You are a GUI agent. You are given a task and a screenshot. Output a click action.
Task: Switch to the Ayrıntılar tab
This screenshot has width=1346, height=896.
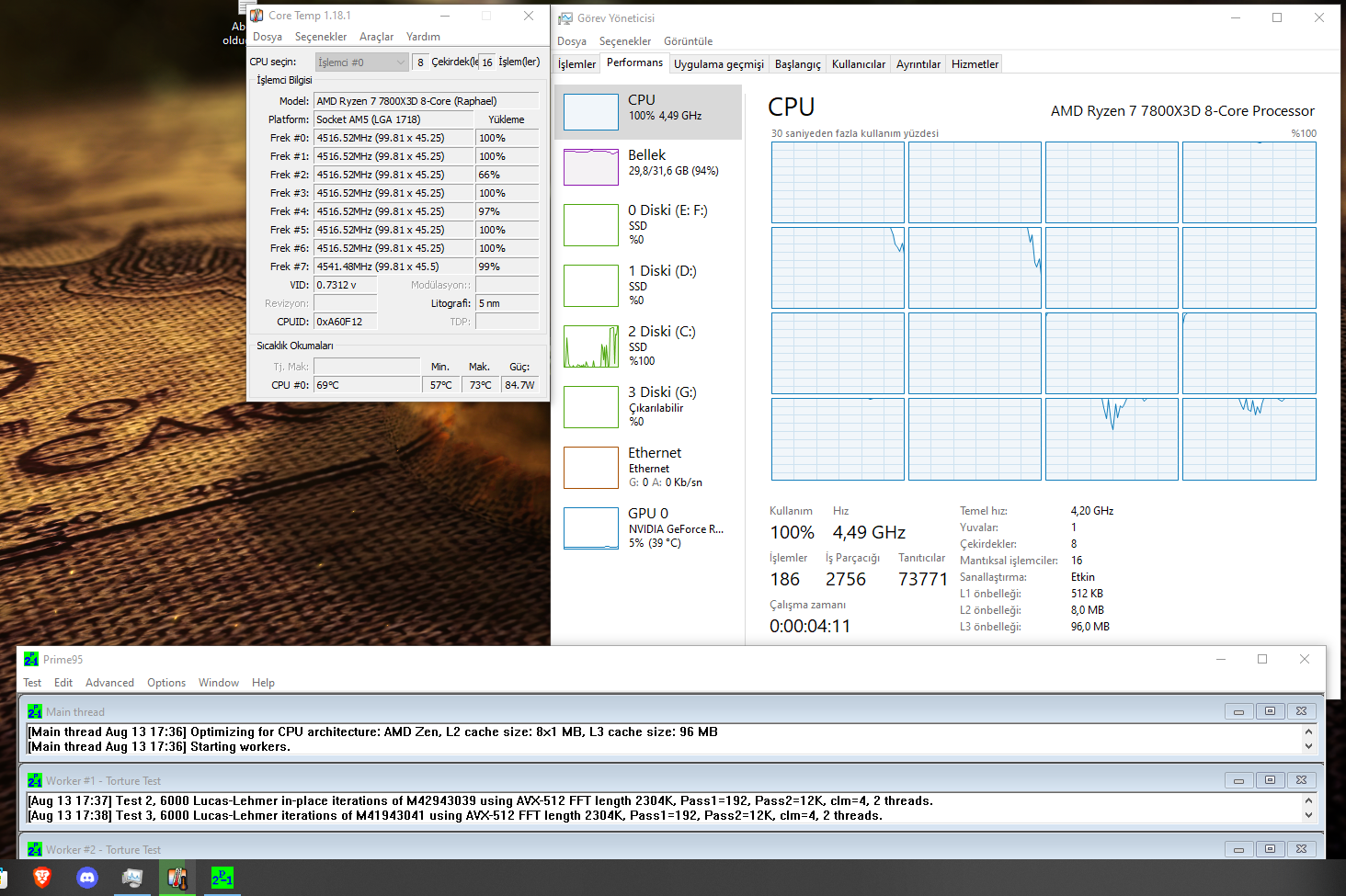[x=918, y=64]
